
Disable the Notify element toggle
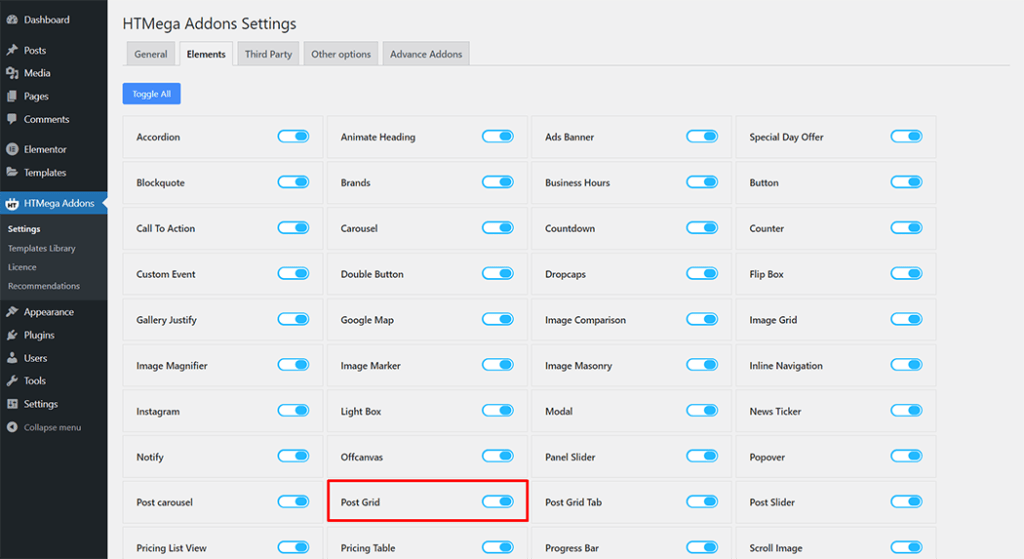pos(293,456)
